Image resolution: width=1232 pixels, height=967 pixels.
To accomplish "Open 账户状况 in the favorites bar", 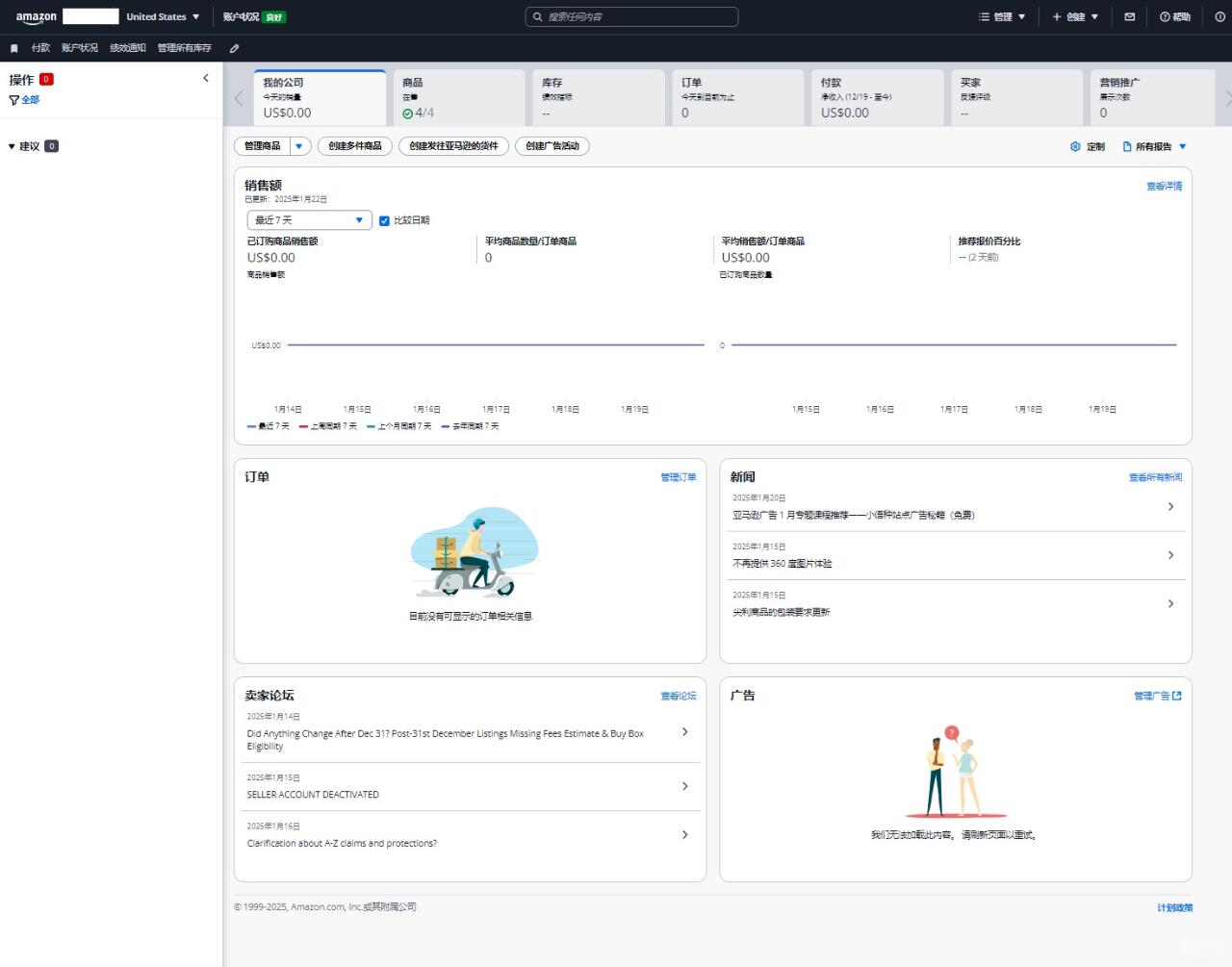I will [80, 48].
